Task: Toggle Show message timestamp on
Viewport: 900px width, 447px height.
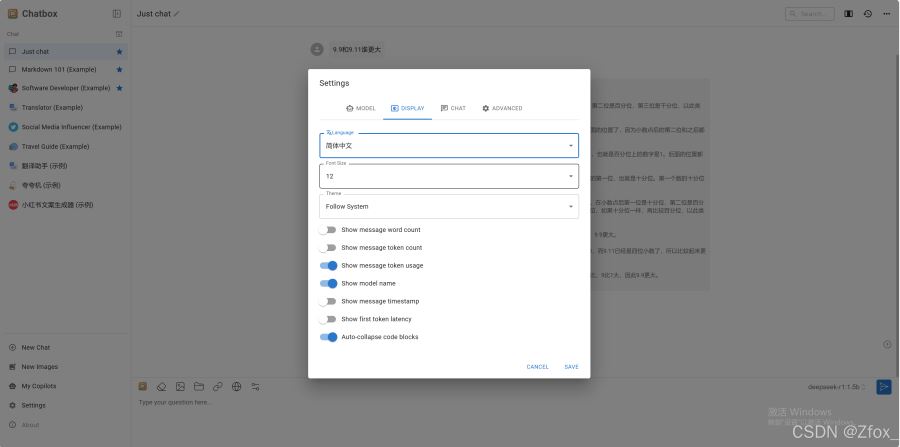Action: tap(328, 301)
